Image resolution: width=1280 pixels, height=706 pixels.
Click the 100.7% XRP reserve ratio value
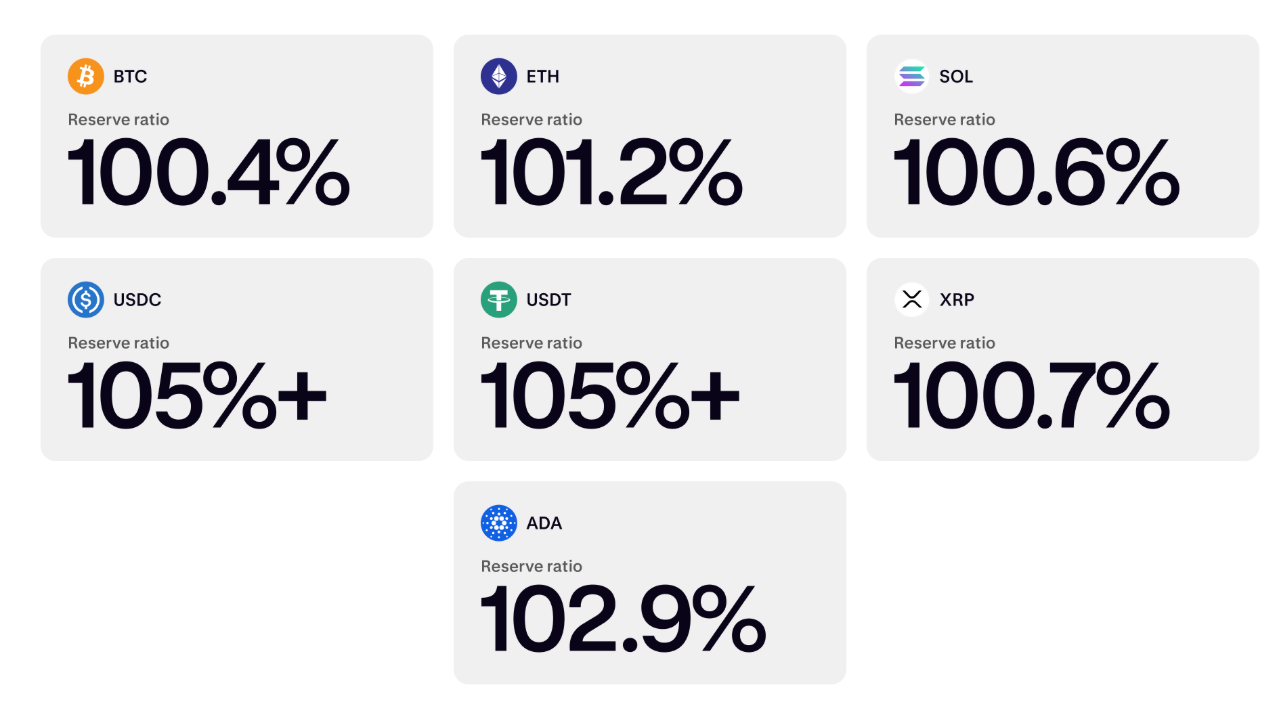click(1031, 395)
